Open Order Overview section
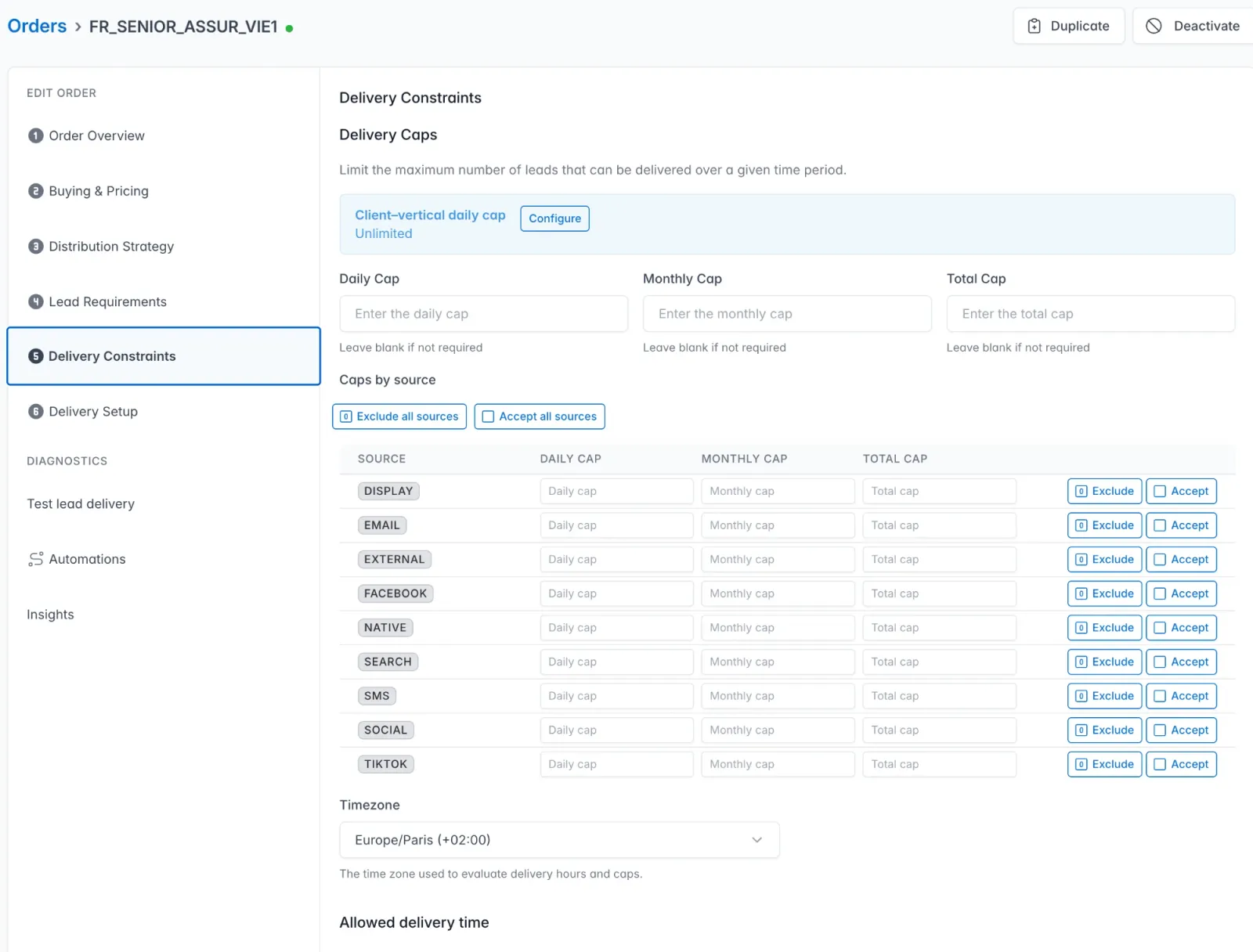 click(x=164, y=135)
